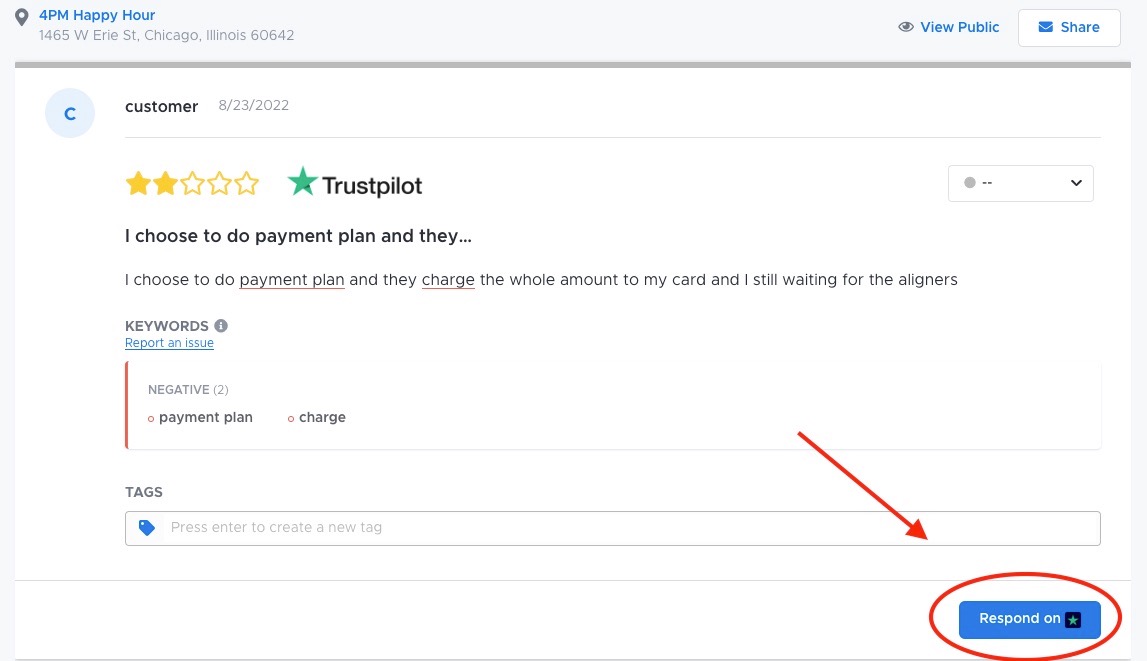Click the customer avatar with letter C

70,113
